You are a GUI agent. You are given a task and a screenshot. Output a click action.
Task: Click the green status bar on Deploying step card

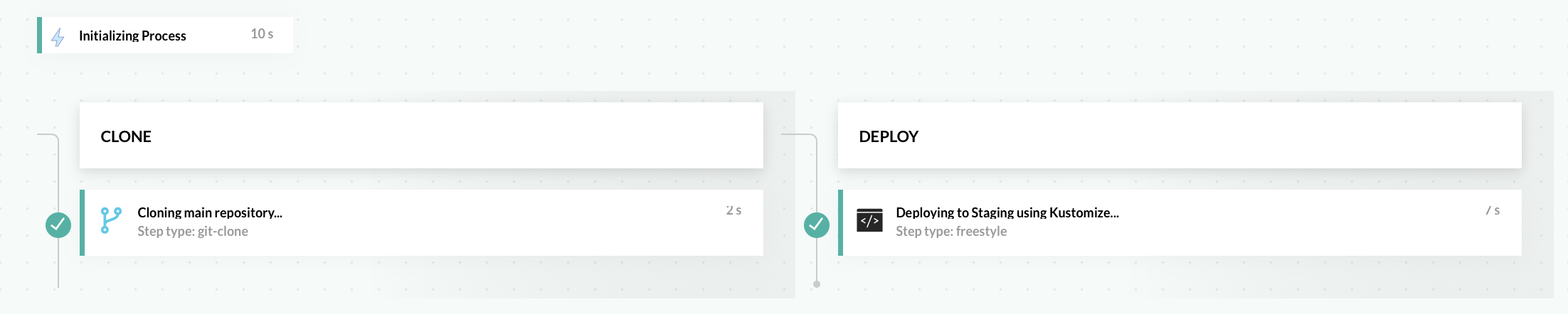pyautogui.click(x=841, y=222)
